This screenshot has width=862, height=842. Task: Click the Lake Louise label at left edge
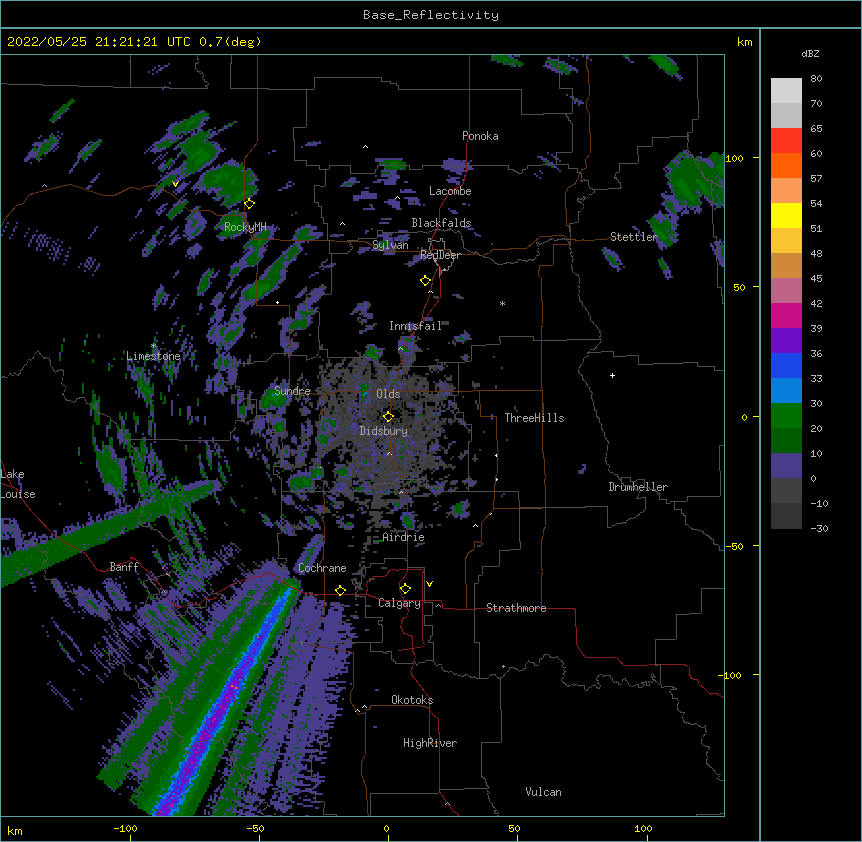point(18,484)
